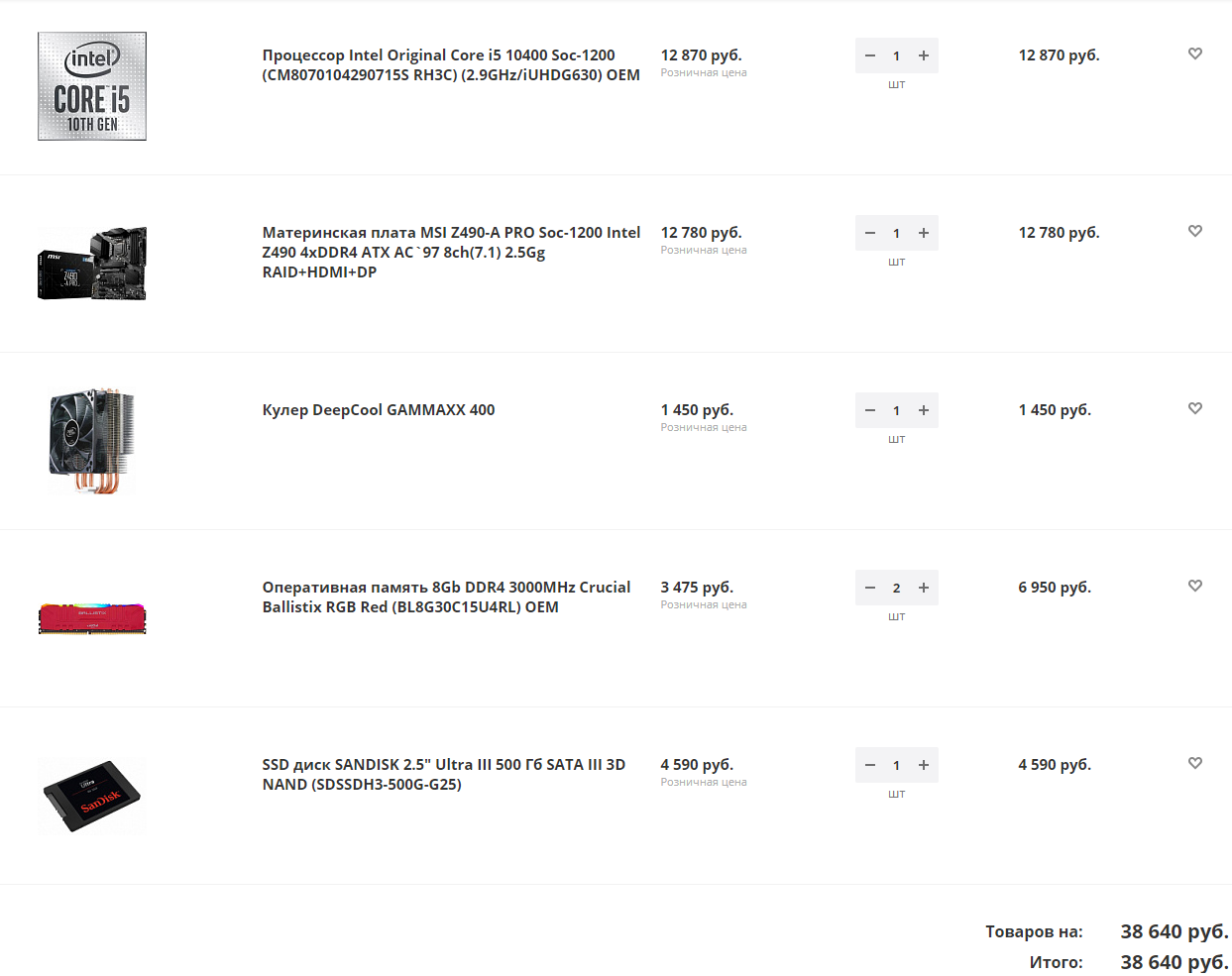The image size is (1232, 976).
Task: Click the DeepCool cooler product image
Action: coord(92,442)
